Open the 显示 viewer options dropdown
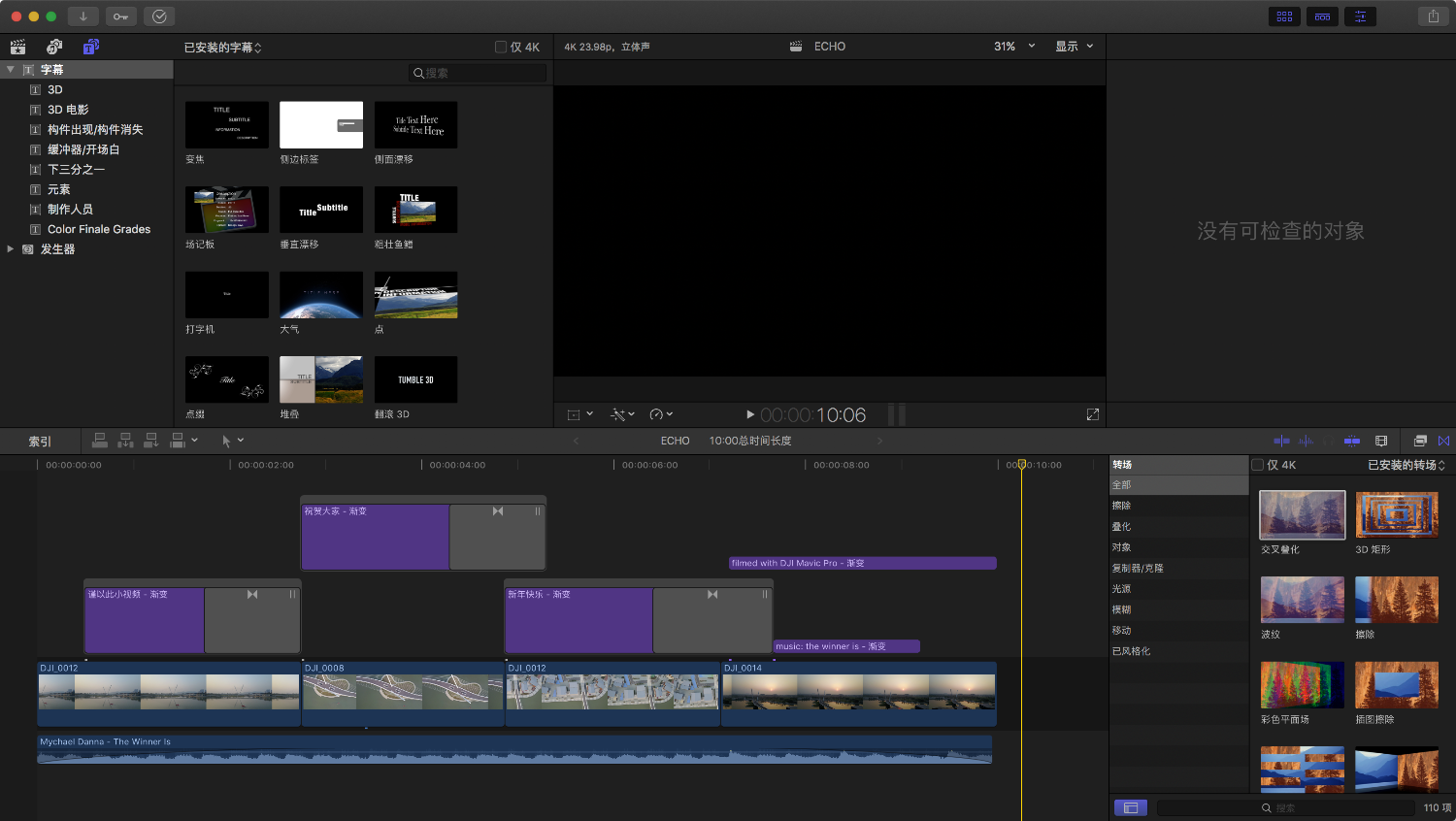Screen dimensions: 1456x821 (1075, 47)
